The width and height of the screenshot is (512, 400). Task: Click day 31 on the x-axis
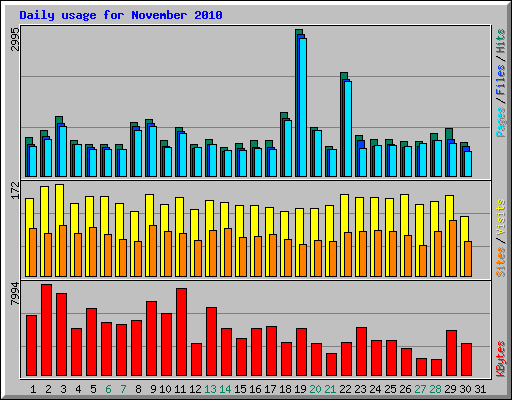(480, 389)
